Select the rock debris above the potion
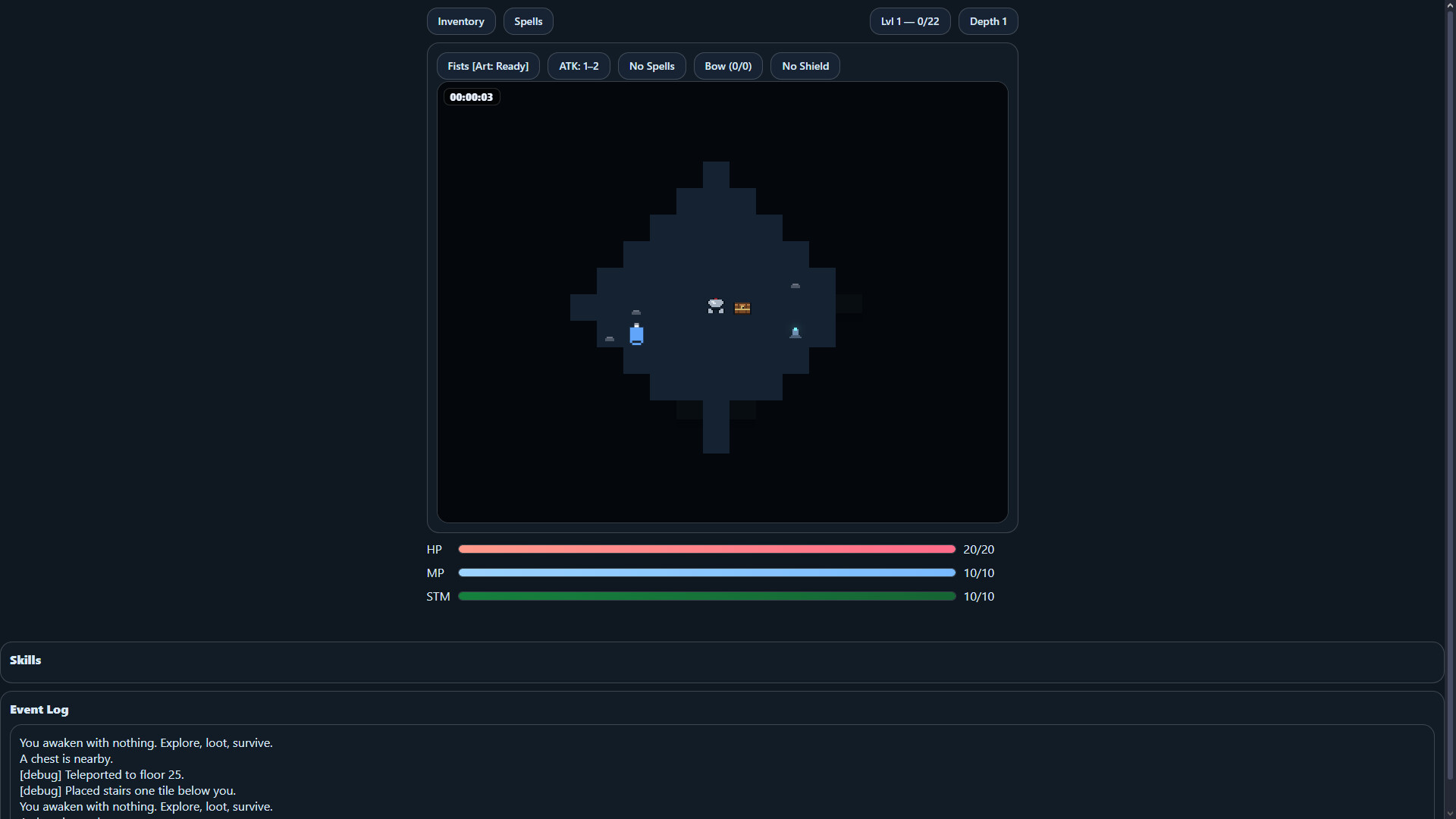This screenshot has width=1456, height=819. [x=636, y=312]
